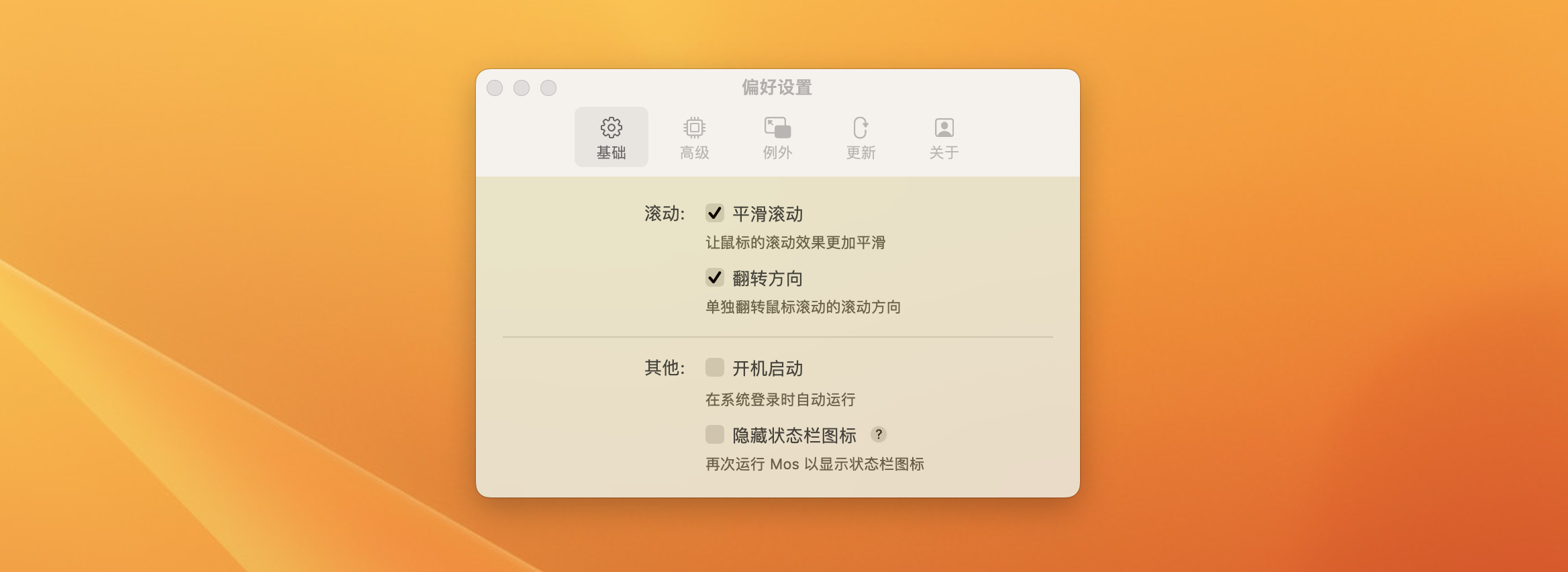Open the question mark help for 隐藏状态栏图标

[878, 434]
